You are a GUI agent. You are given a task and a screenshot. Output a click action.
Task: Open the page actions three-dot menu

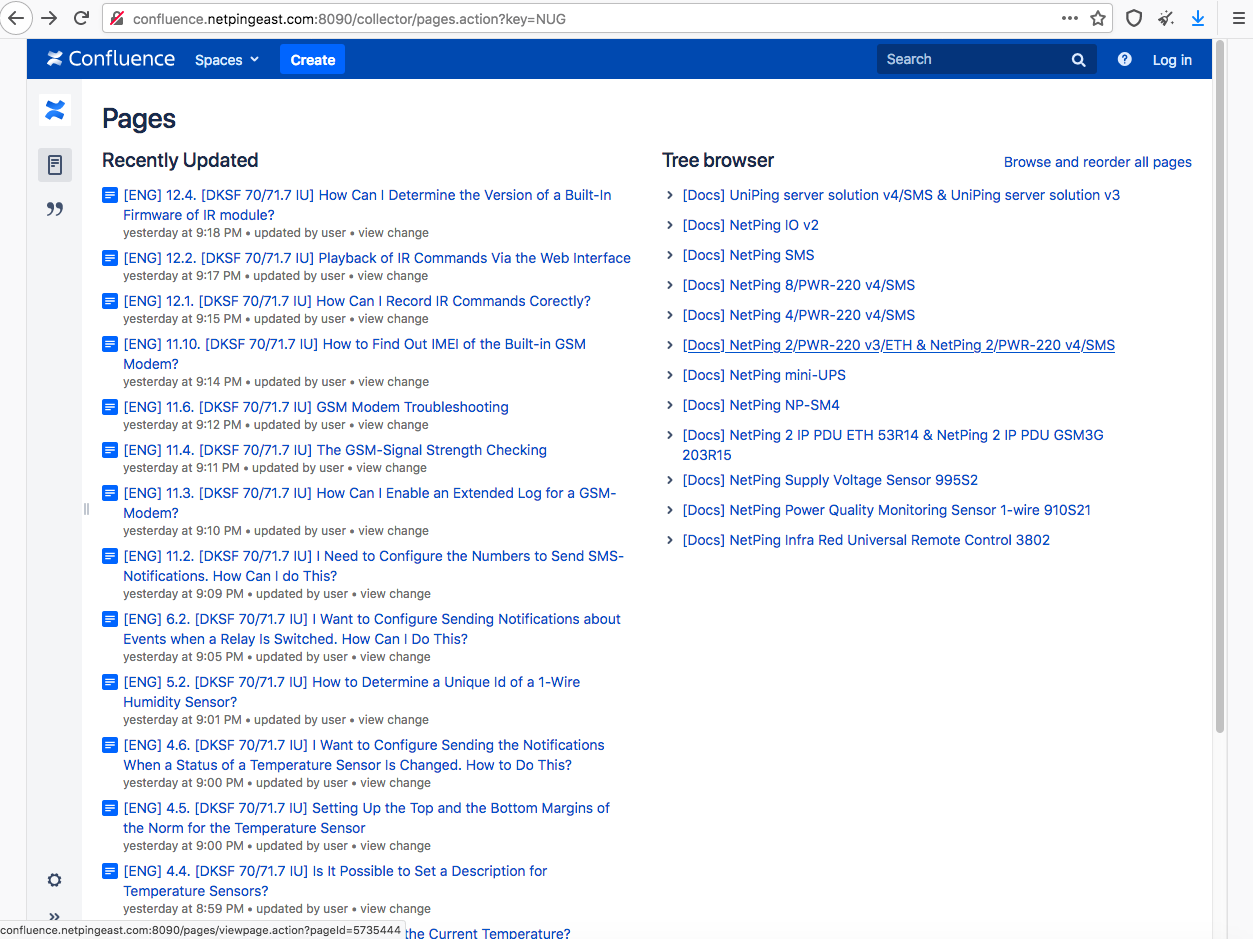tap(1070, 18)
